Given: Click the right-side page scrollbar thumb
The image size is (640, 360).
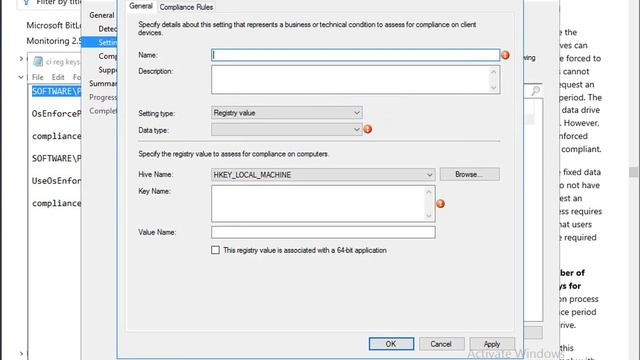Looking at the screenshot, I should coord(633,172).
